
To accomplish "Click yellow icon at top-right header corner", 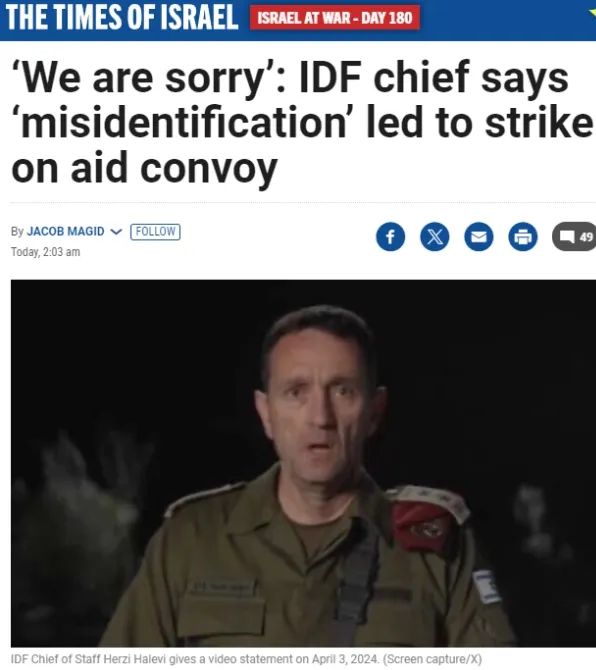I will [x=592, y=12].
